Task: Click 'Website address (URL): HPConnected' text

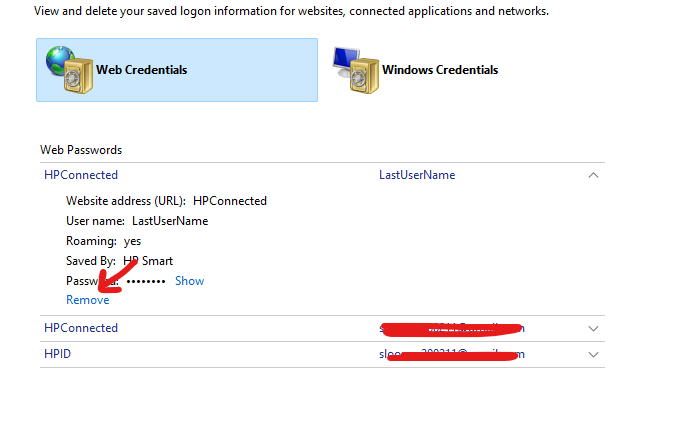Action: point(166,201)
